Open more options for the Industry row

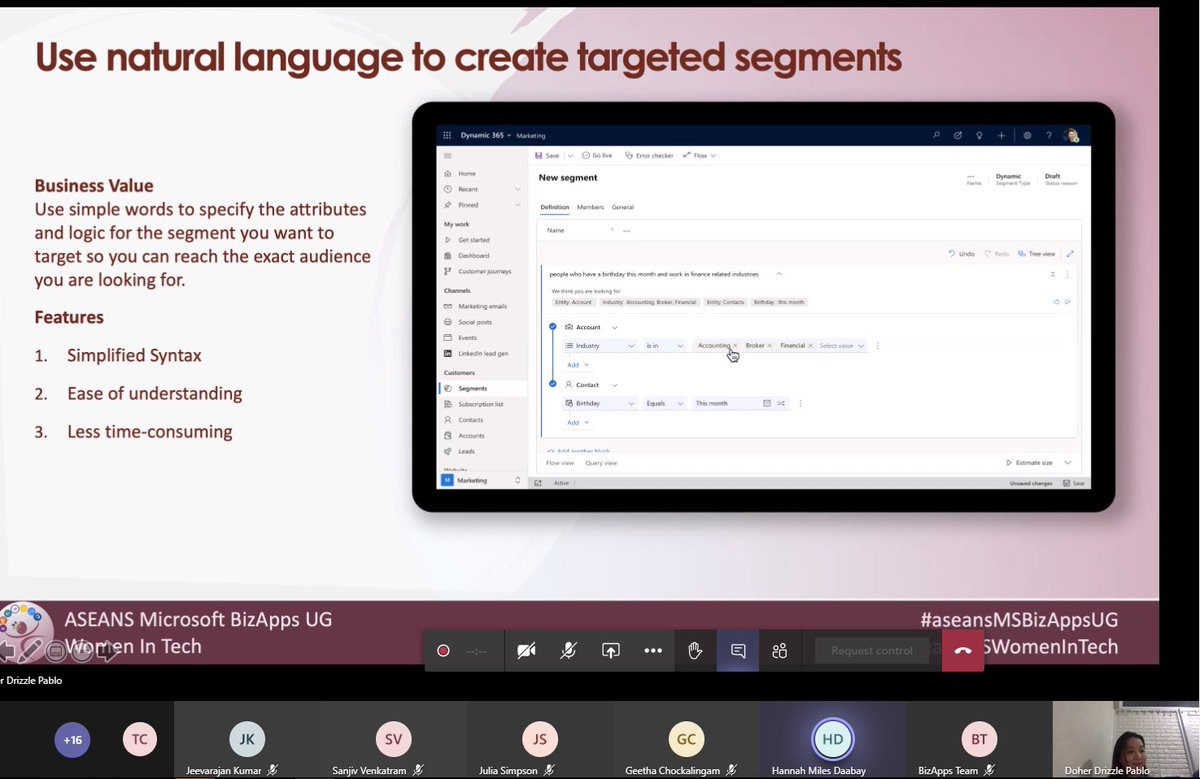pos(877,346)
